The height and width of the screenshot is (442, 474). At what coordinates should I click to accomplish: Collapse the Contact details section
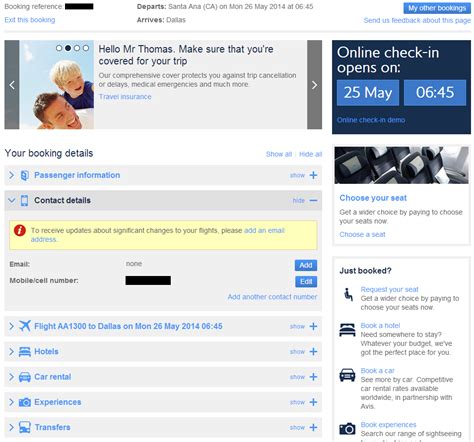[x=313, y=200]
